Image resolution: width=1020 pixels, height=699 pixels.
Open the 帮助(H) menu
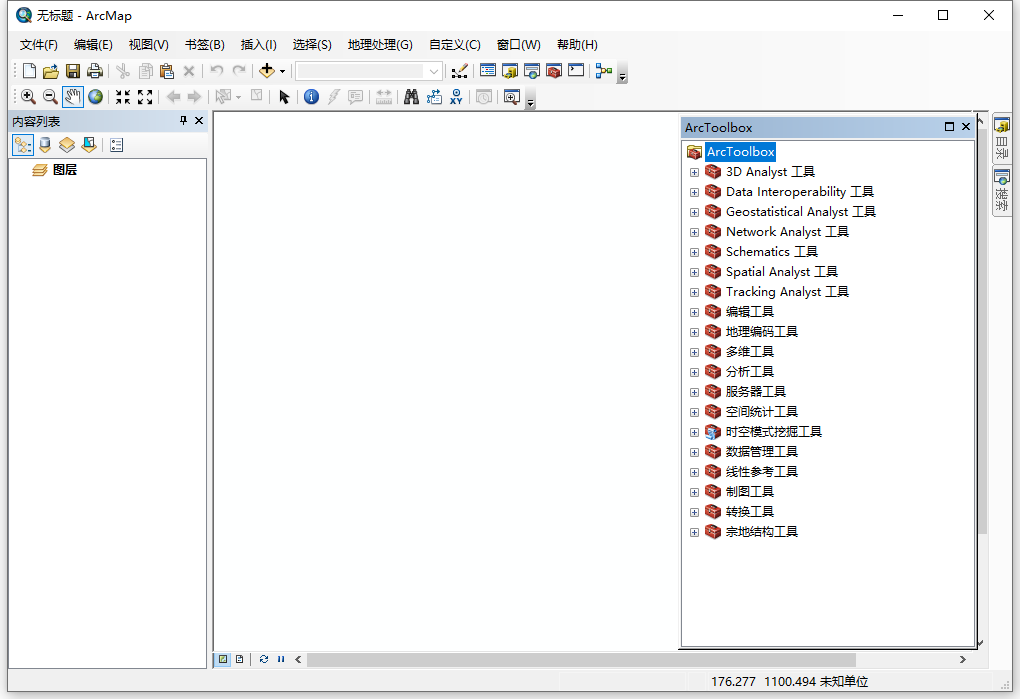577,45
